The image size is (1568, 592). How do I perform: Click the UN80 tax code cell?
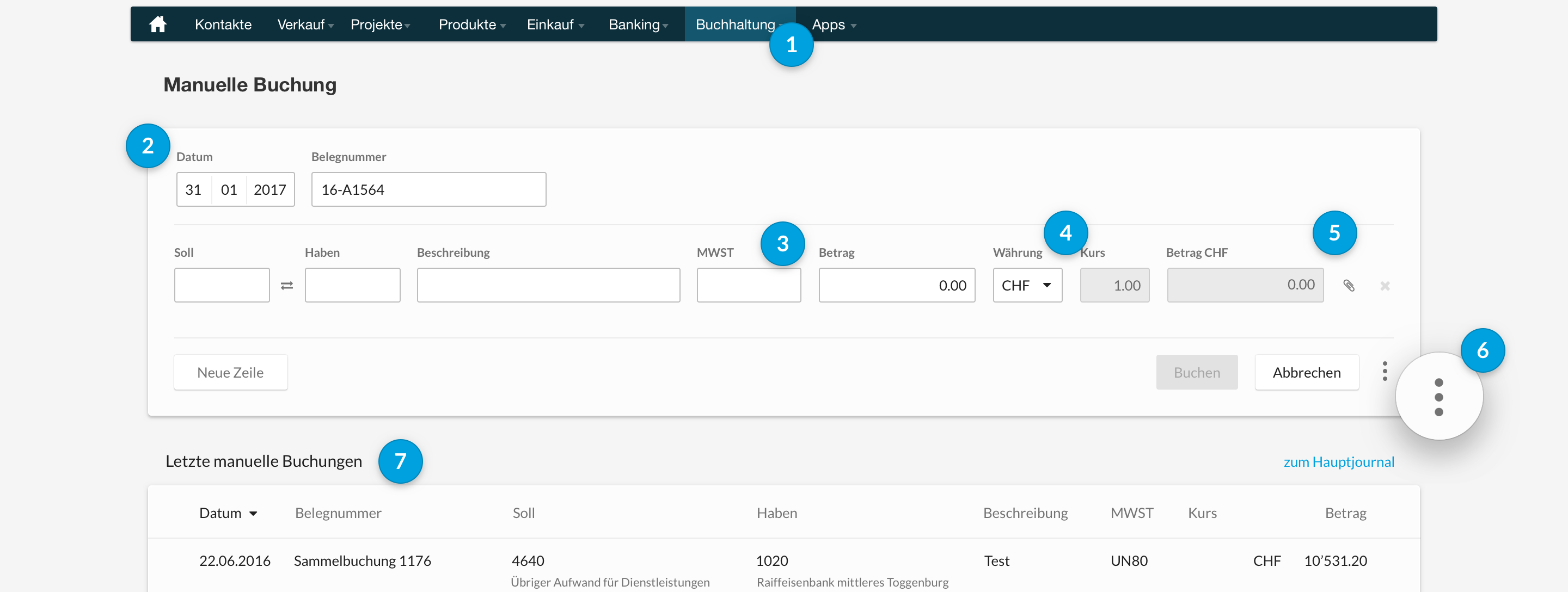(1129, 560)
